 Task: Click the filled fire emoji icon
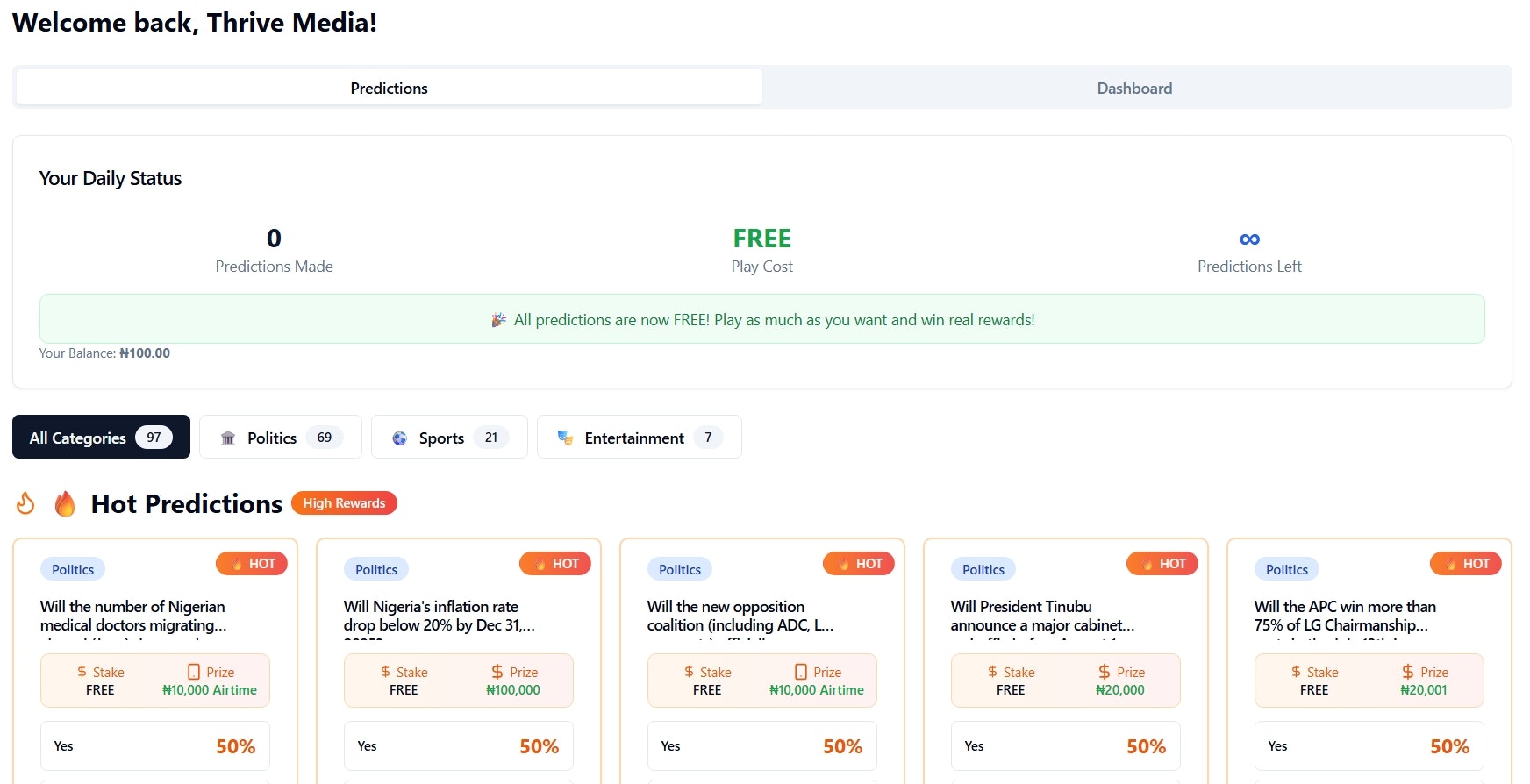[65, 503]
